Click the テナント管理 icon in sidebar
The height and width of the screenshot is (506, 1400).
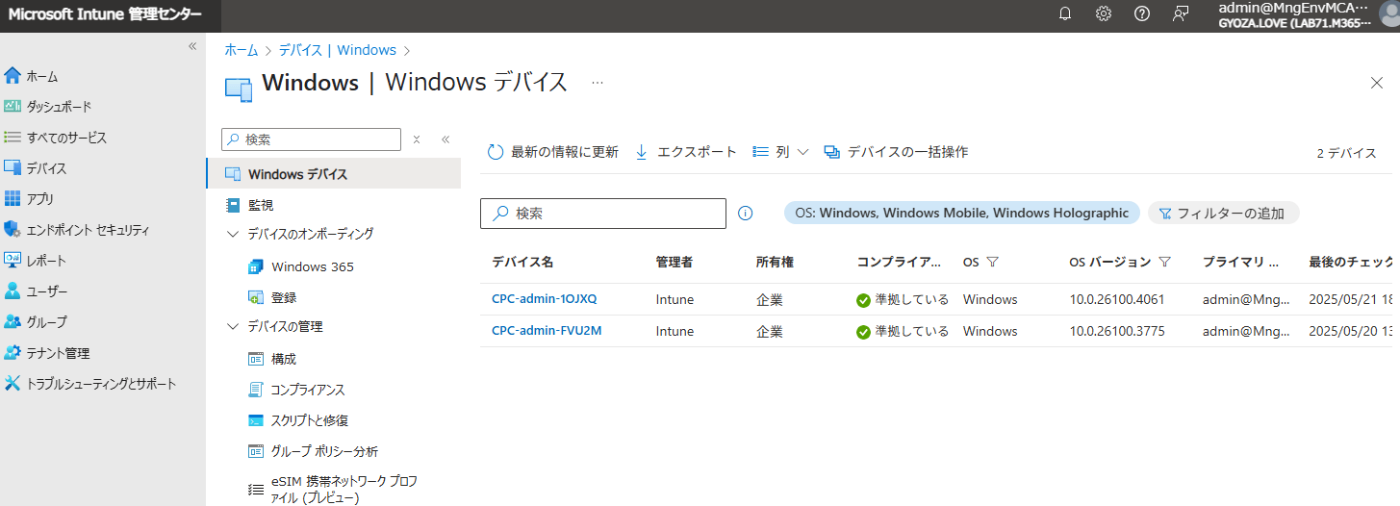point(12,353)
